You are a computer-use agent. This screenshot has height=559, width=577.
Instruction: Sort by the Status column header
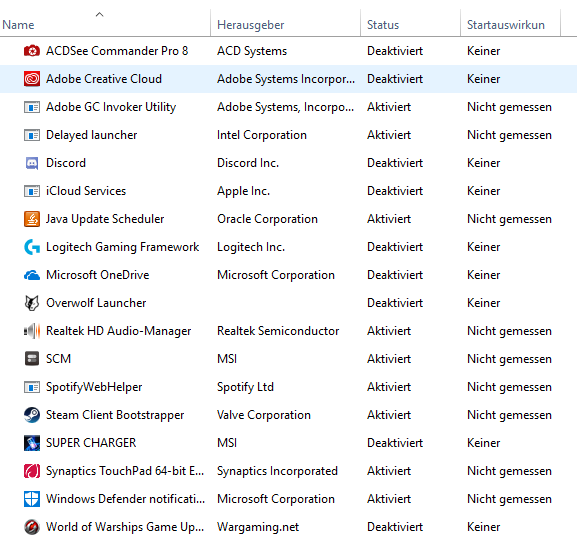tap(410, 25)
